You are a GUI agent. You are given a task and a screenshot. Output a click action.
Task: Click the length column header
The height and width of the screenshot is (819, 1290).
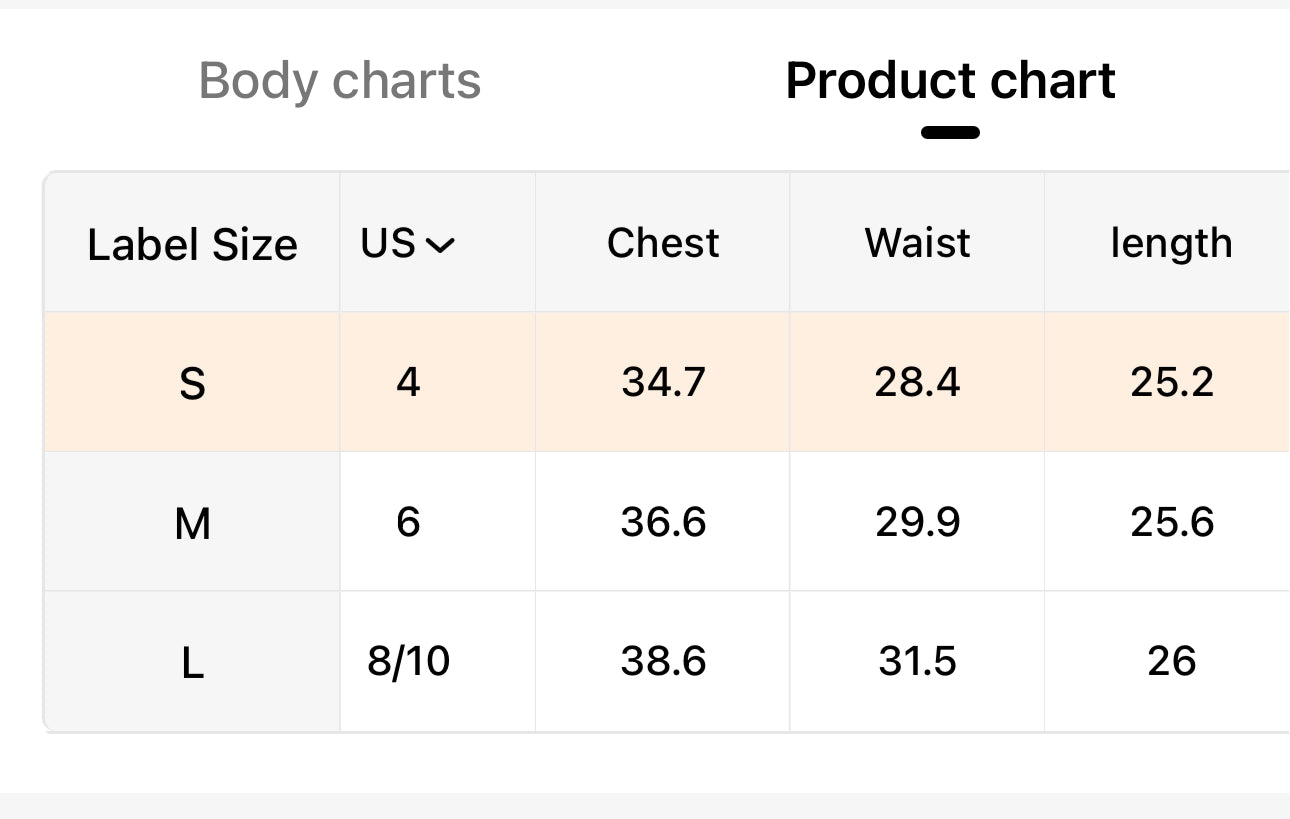(x=1171, y=243)
